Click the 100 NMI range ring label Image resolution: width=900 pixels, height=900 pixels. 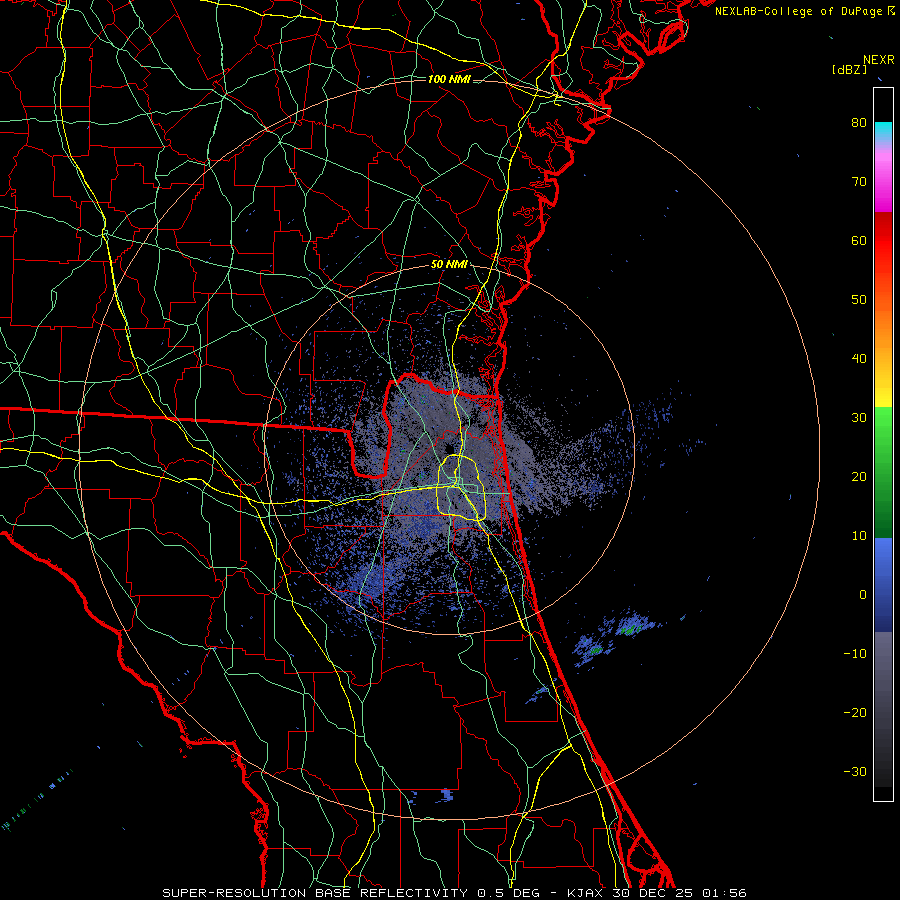(449, 79)
